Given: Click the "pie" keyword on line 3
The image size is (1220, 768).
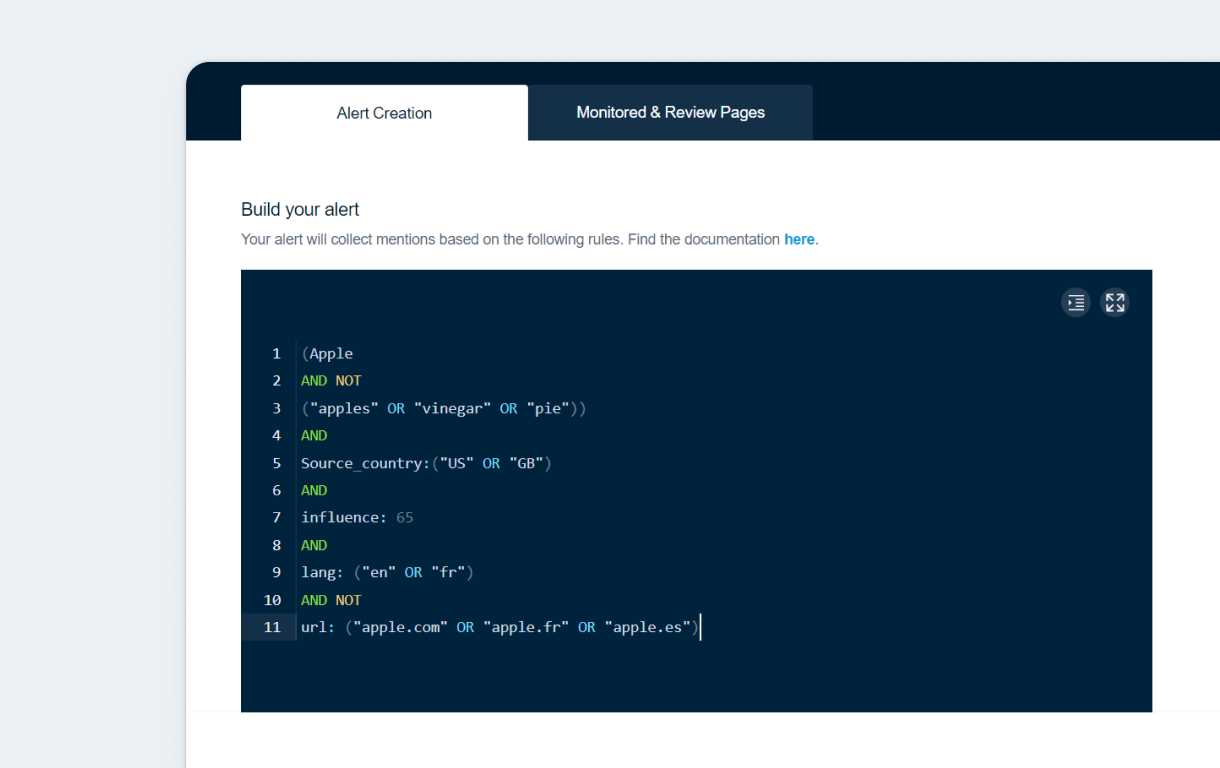Looking at the screenshot, I should point(548,408).
